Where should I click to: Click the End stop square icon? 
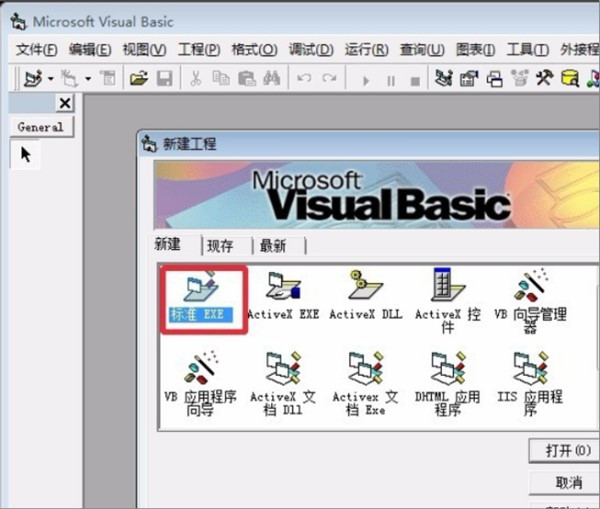(415, 81)
